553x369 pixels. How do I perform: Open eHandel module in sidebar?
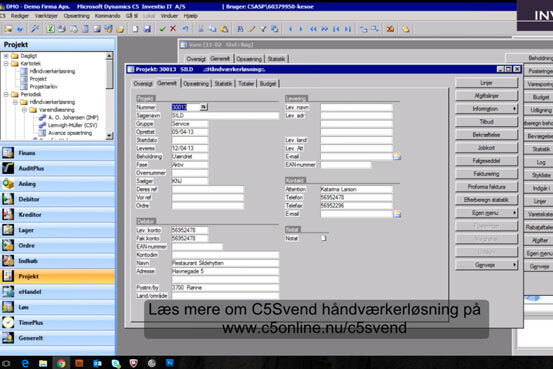(x=58, y=292)
